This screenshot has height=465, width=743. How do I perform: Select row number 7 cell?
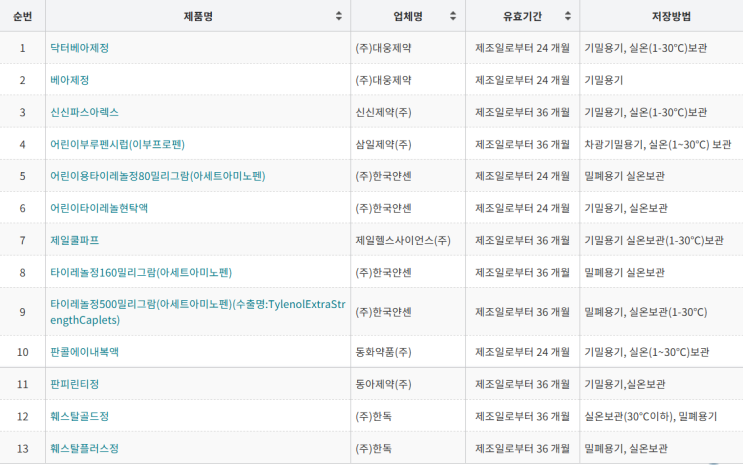pyautogui.click(x=22, y=240)
